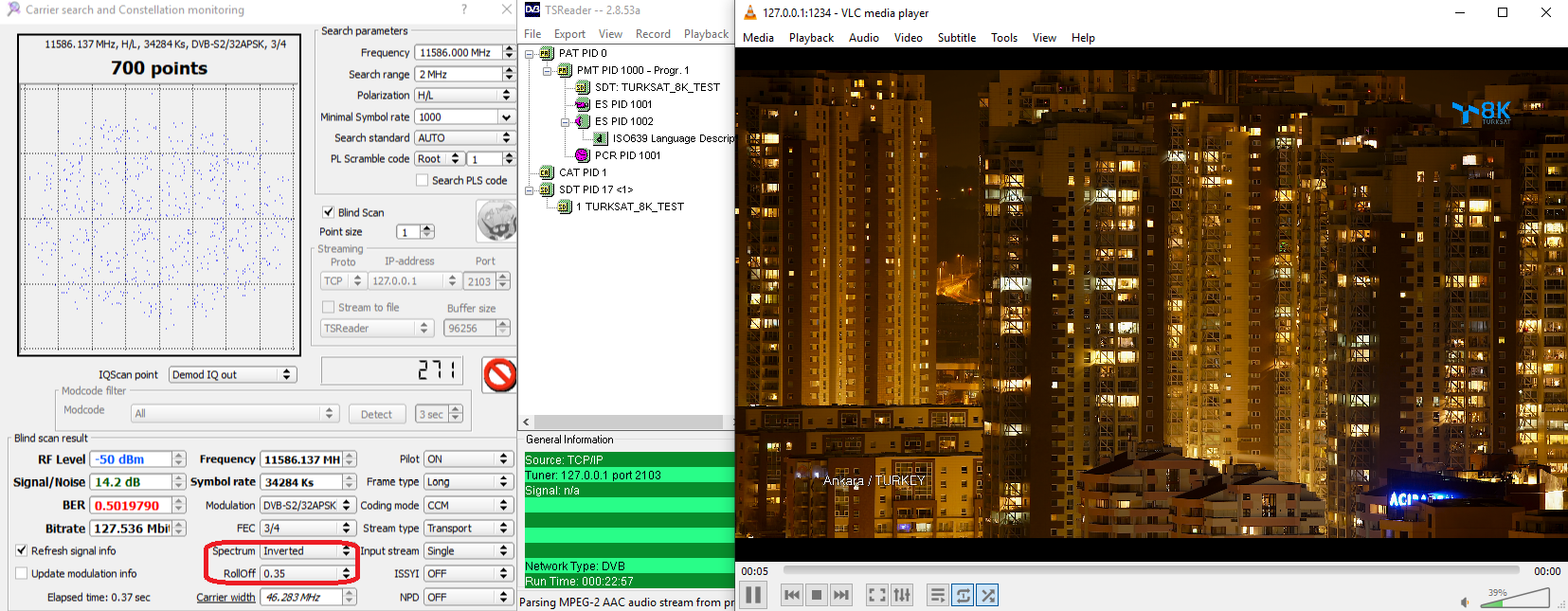
Task: Toggle the VLC playlist view
Action: coord(938,595)
